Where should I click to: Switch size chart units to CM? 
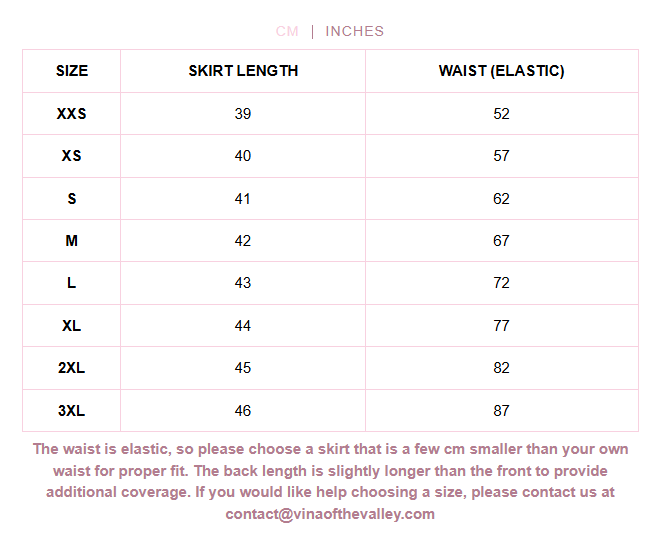click(287, 31)
